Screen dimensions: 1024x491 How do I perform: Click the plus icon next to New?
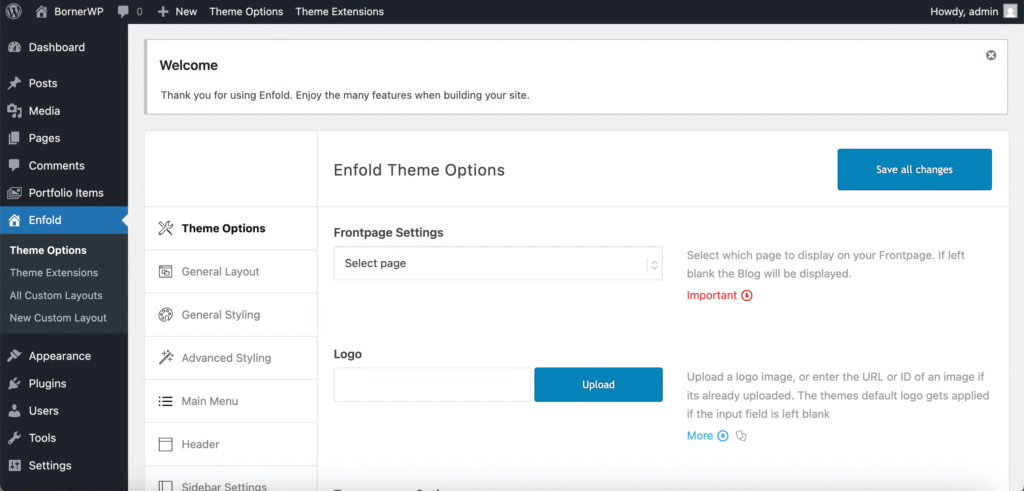click(163, 12)
